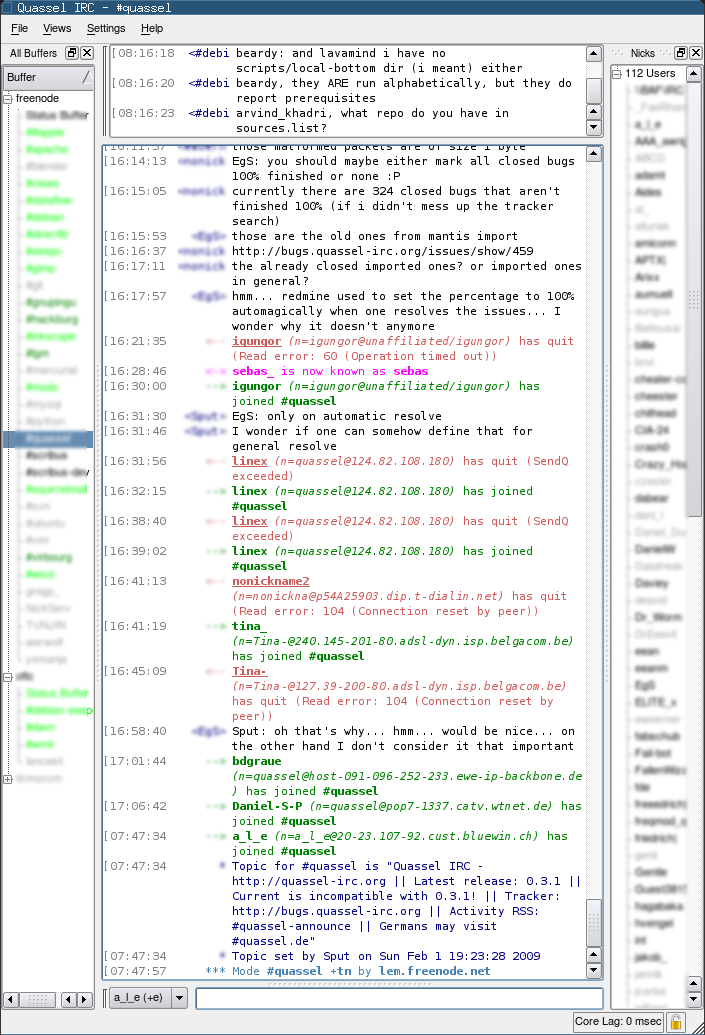Screen dimensions: 705x1035
Task: Open http://bugs.quassel-irc.org tracker link in topic
Action: tap(326, 911)
